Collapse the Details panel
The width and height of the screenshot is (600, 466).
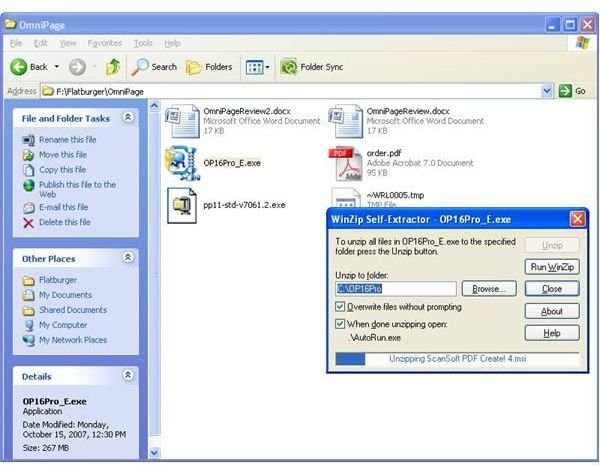128,375
